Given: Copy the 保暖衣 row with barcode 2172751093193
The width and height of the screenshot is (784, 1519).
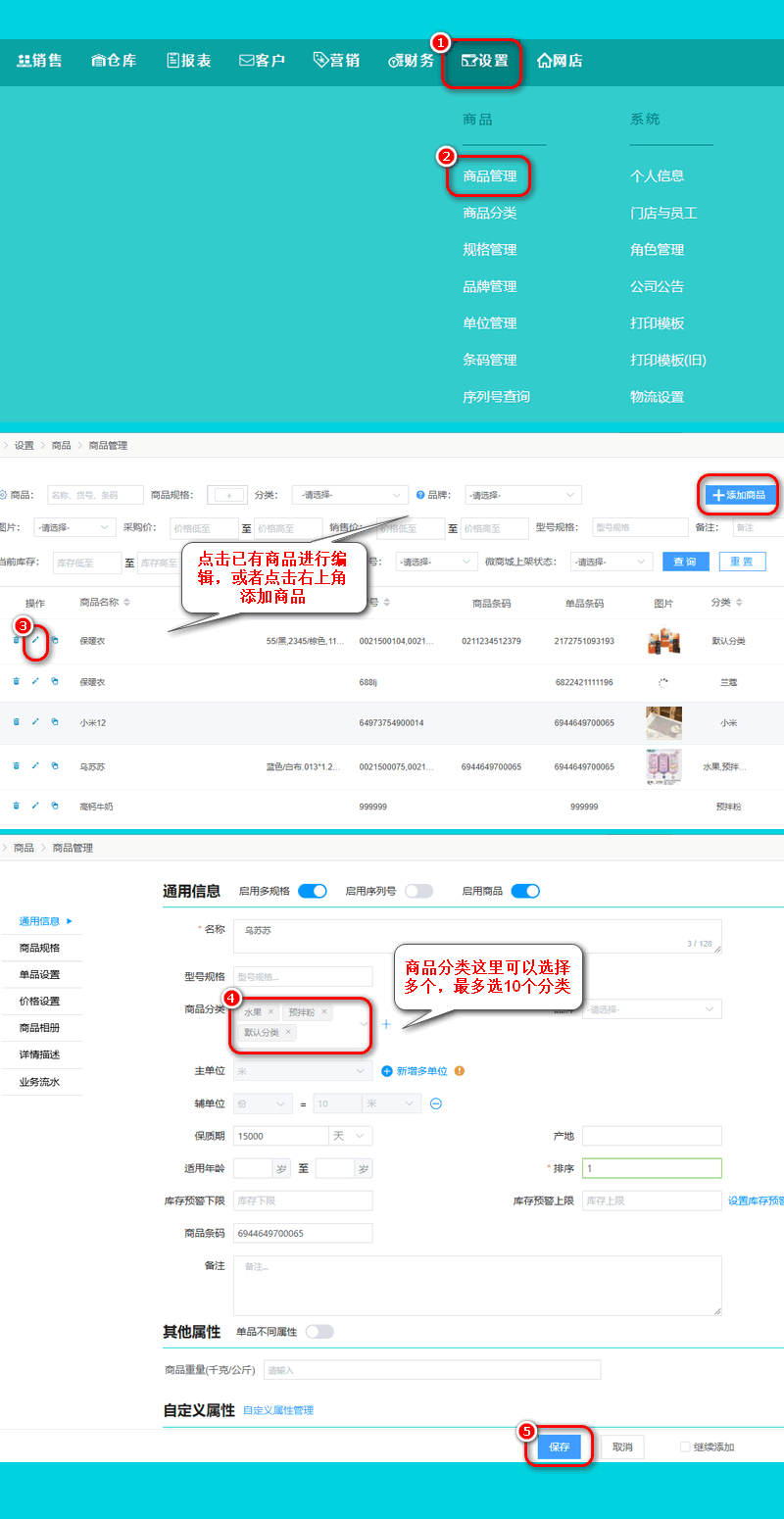Looking at the screenshot, I should pos(55,640).
